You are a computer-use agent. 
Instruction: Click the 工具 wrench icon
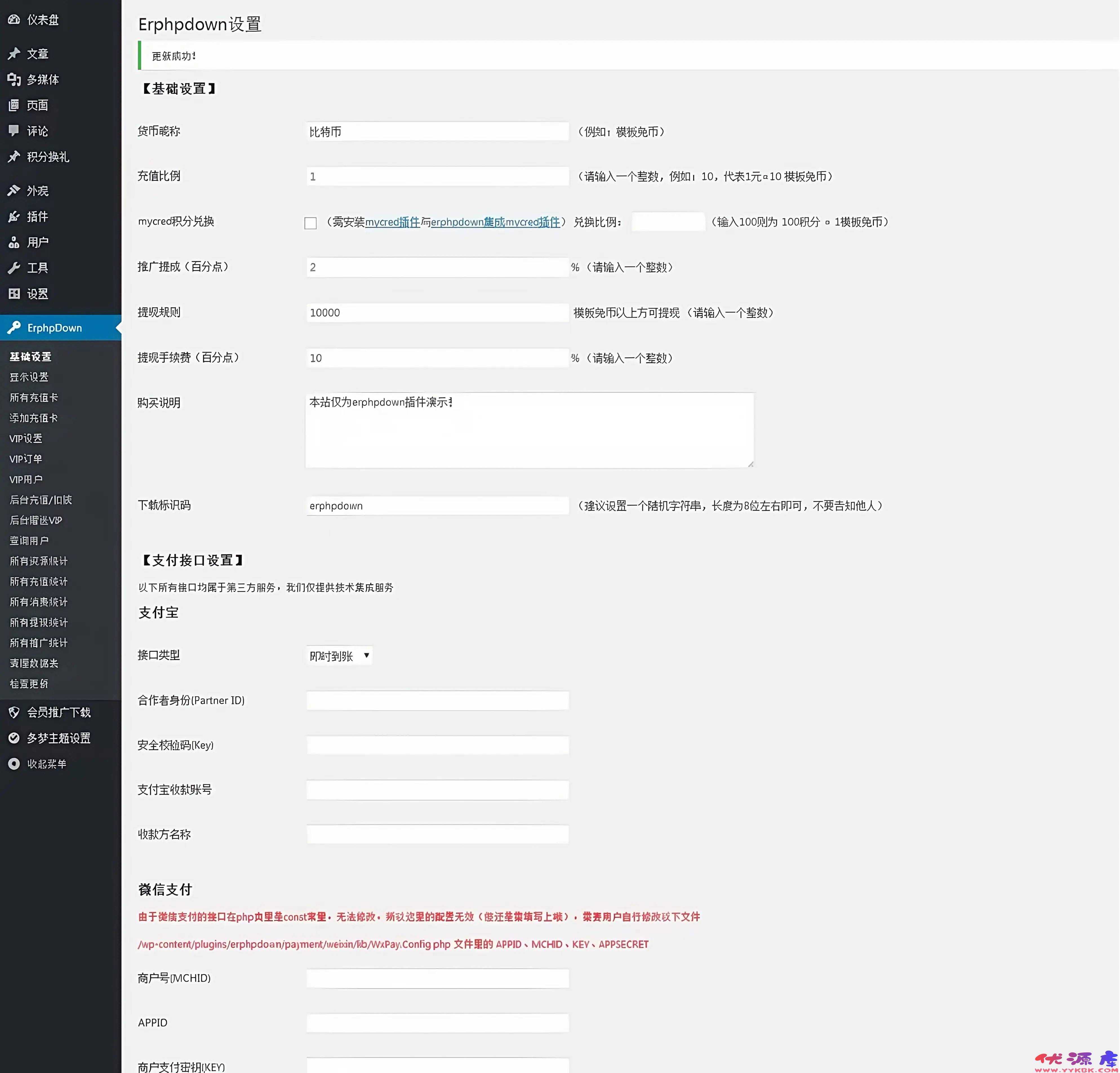[14, 267]
